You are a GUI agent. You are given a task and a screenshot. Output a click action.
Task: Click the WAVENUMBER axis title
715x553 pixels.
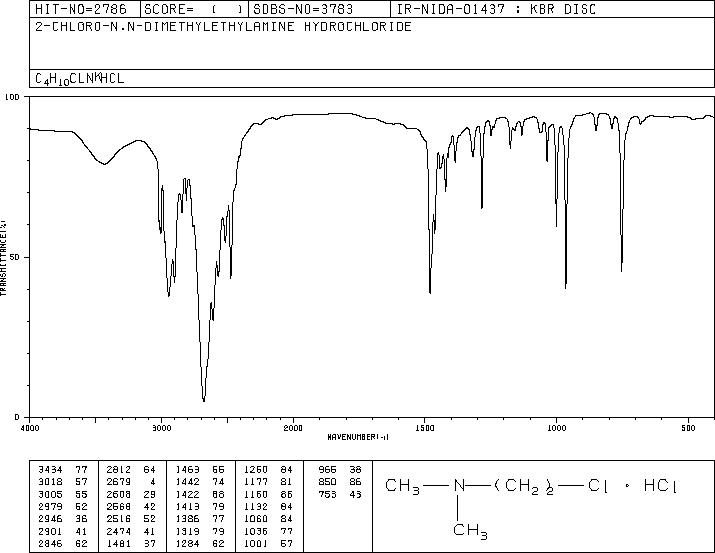[x=358, y=437]
